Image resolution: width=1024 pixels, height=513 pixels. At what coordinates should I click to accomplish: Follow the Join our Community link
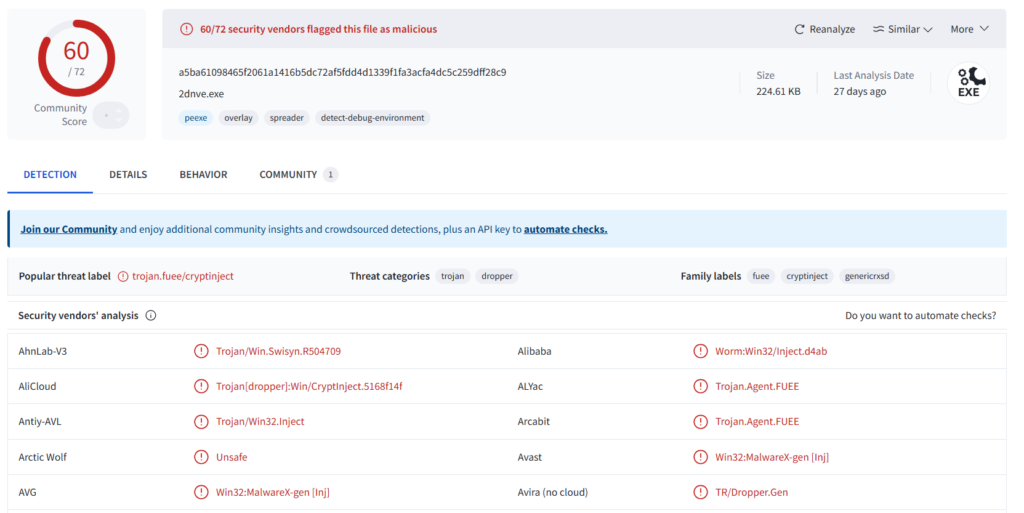(69, 229)
